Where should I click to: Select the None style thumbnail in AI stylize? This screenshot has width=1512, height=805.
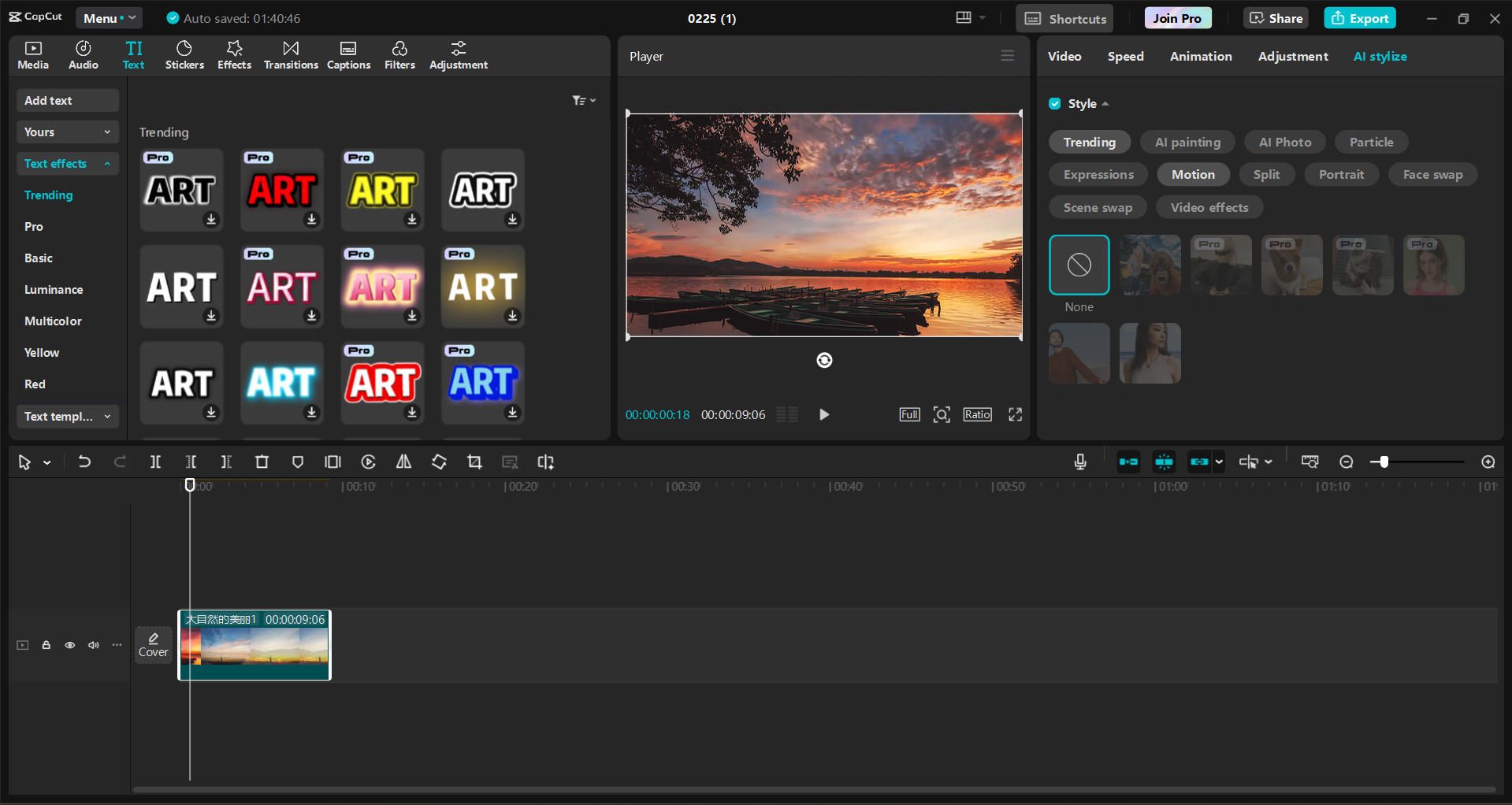click(x=1079, y=265)
